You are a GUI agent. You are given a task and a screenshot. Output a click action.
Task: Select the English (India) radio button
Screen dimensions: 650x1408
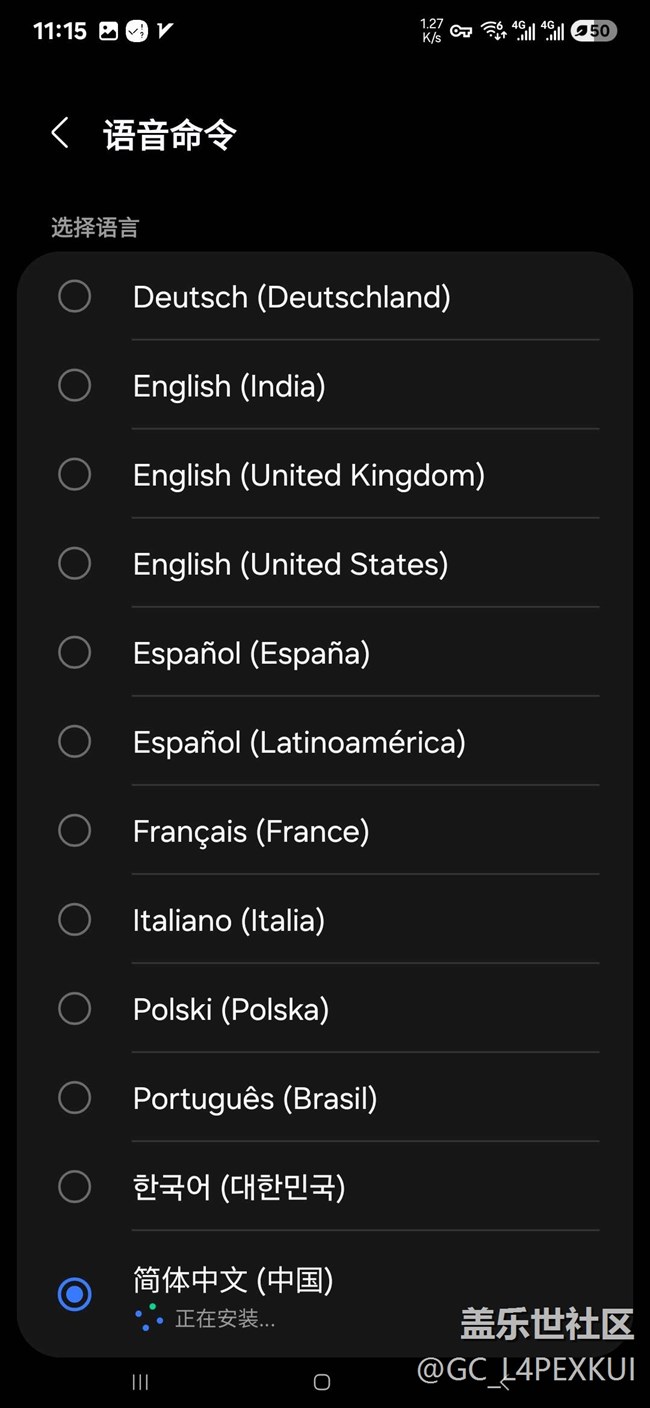75,385
